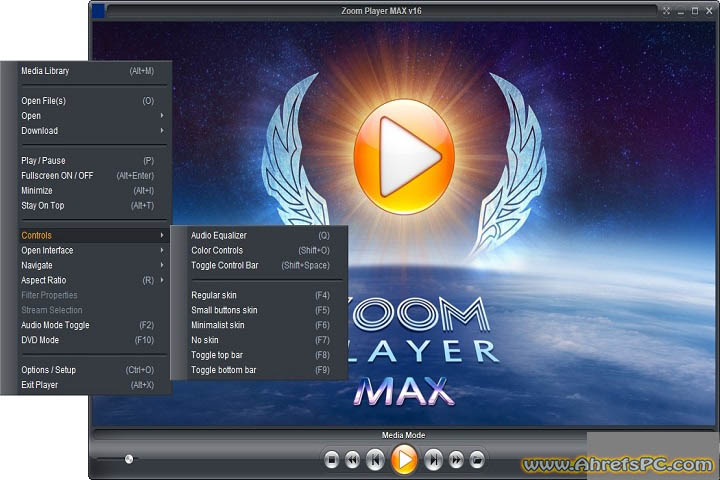The height and width of the screenshot is (480, 720).
Task: Skip to previous track button
Action: [x=375, y=459]
